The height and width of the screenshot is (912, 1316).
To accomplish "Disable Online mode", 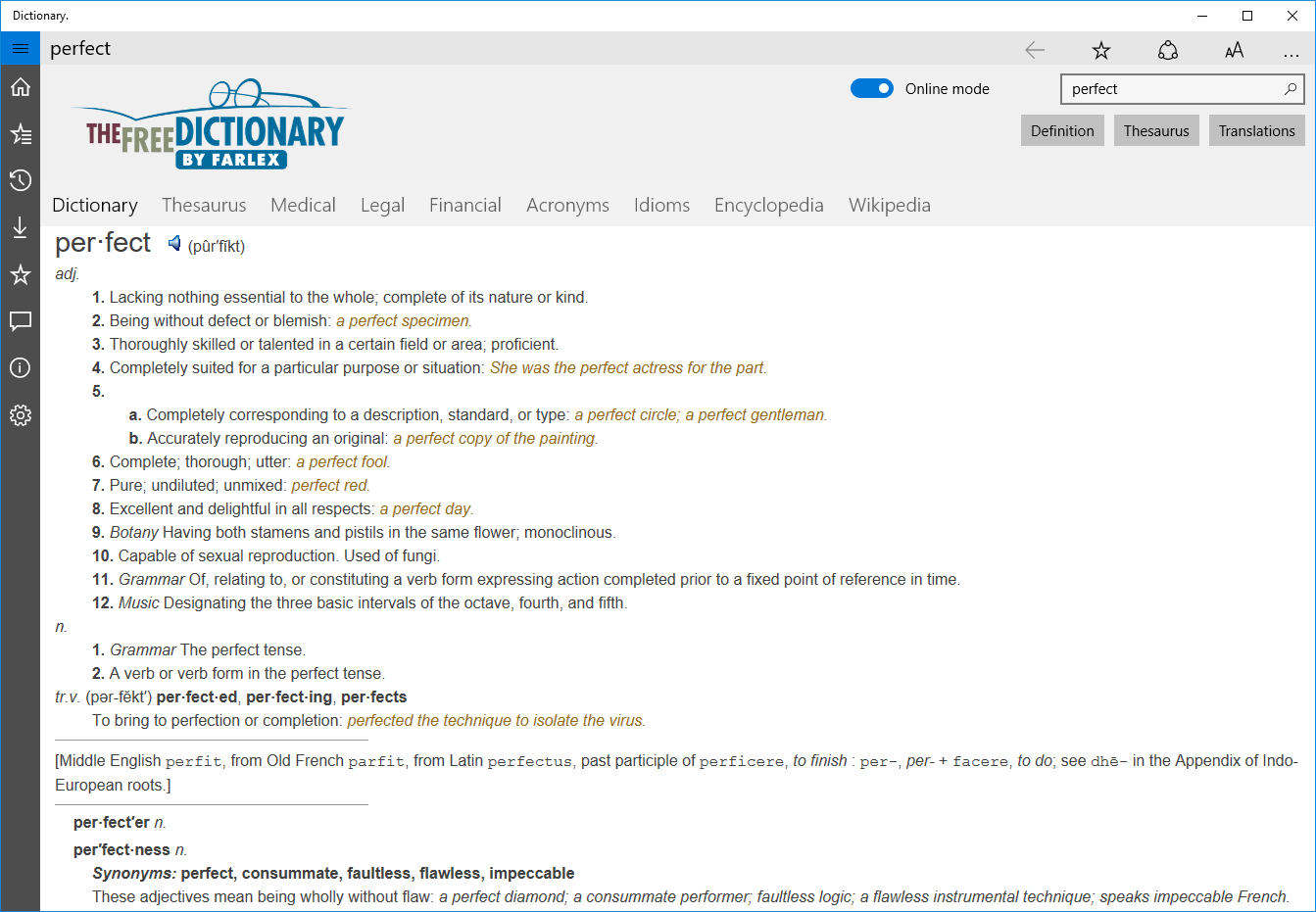I will 871,87.
